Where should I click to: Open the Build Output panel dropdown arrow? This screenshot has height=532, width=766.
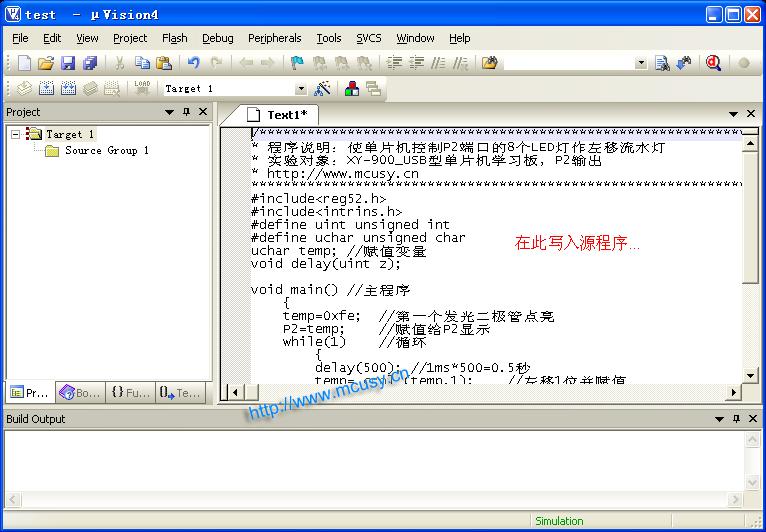(719, 419)
